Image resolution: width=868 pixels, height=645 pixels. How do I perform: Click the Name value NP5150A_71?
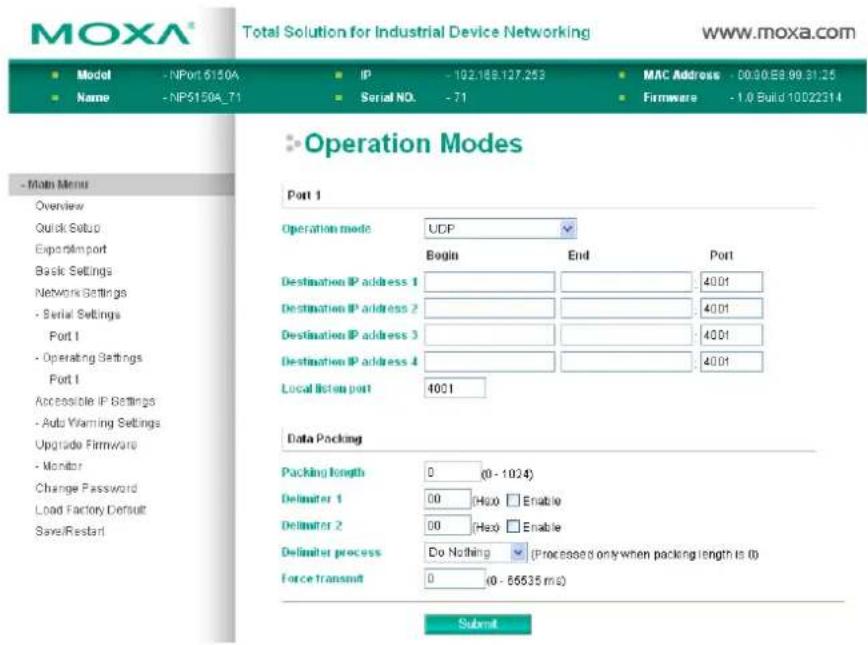point(205,97)
